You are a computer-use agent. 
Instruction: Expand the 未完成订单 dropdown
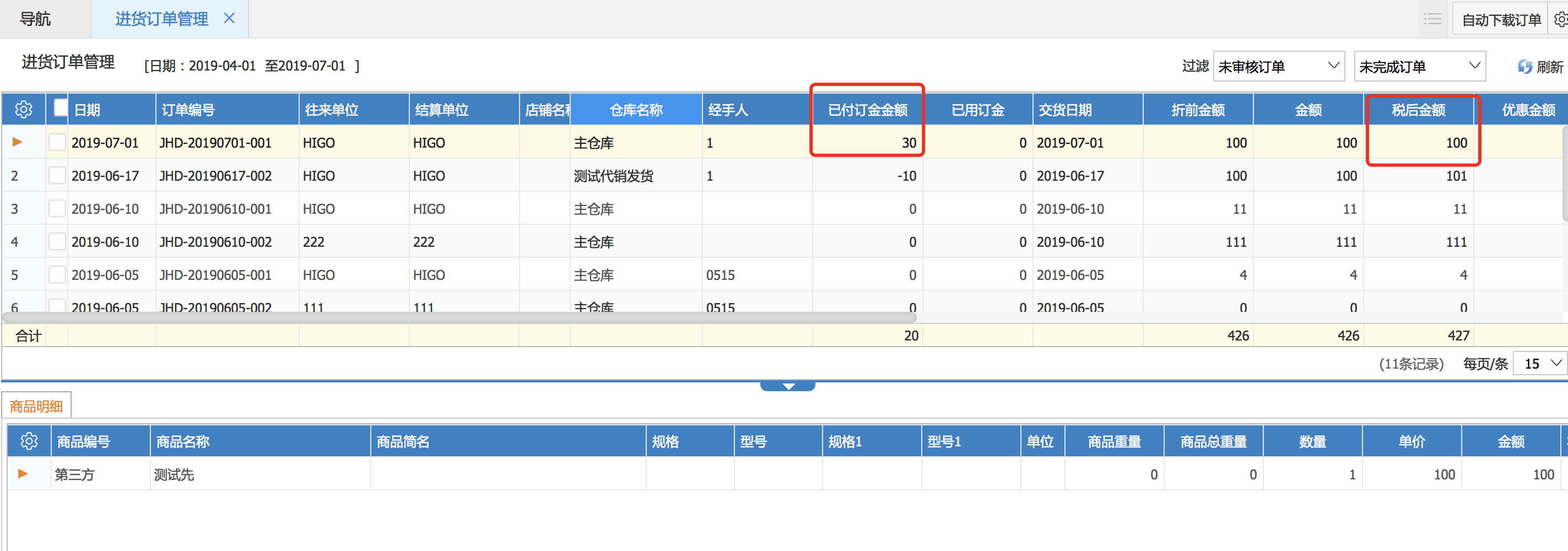click(x=1419, y=66)
